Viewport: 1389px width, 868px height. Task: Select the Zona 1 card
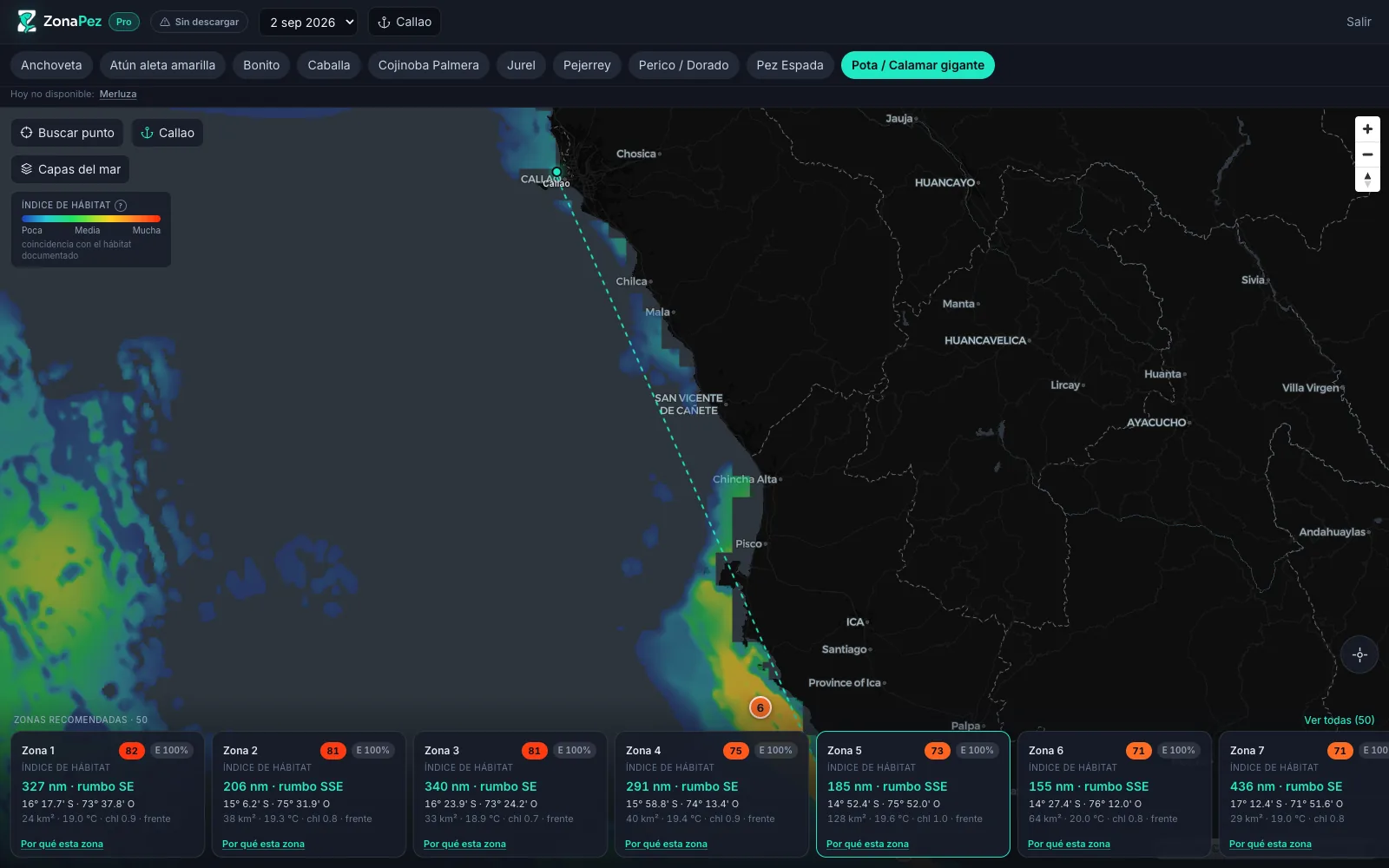coord(108,794)
